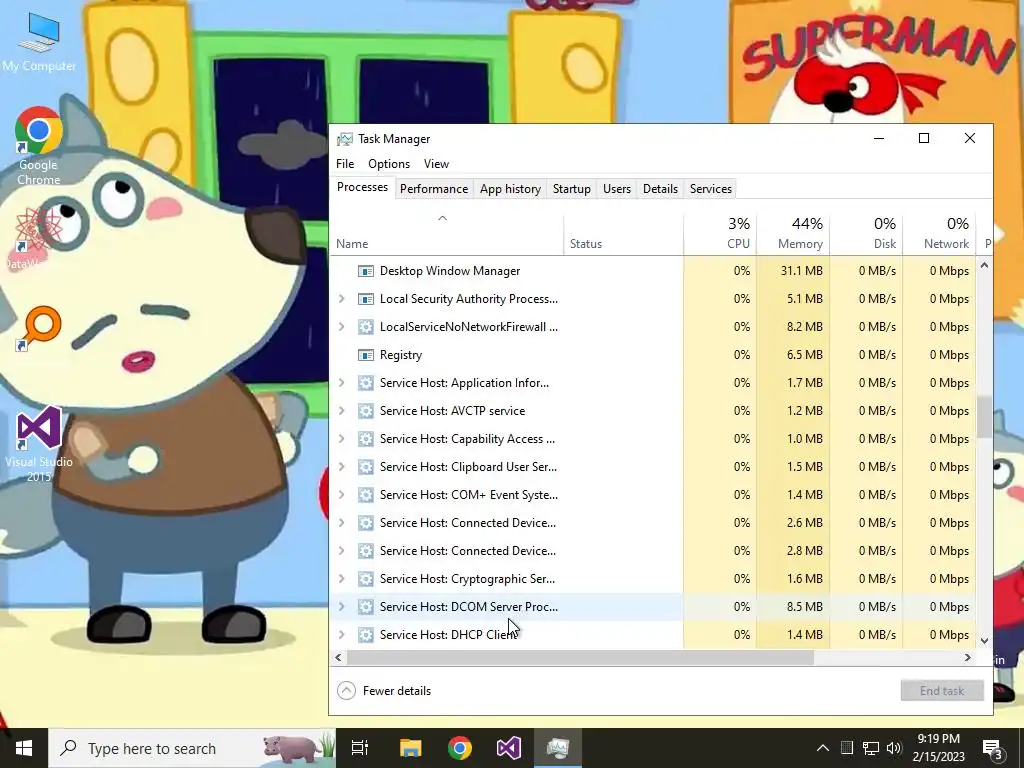Screen dimensions: 1024x768
Task: Sort processes by CPU column
Action: (720, 233)
